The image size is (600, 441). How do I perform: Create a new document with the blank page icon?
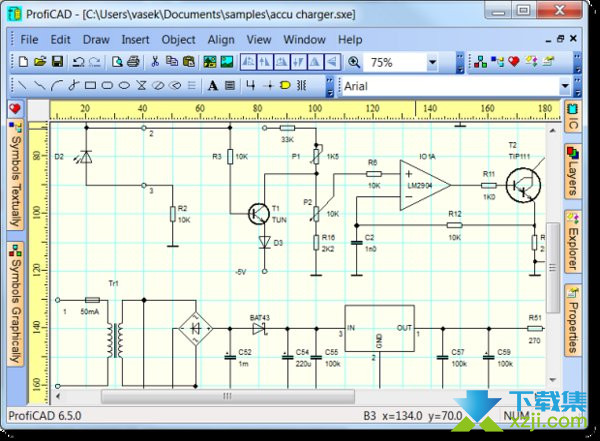pyautogui.click(x=23, y=62)
